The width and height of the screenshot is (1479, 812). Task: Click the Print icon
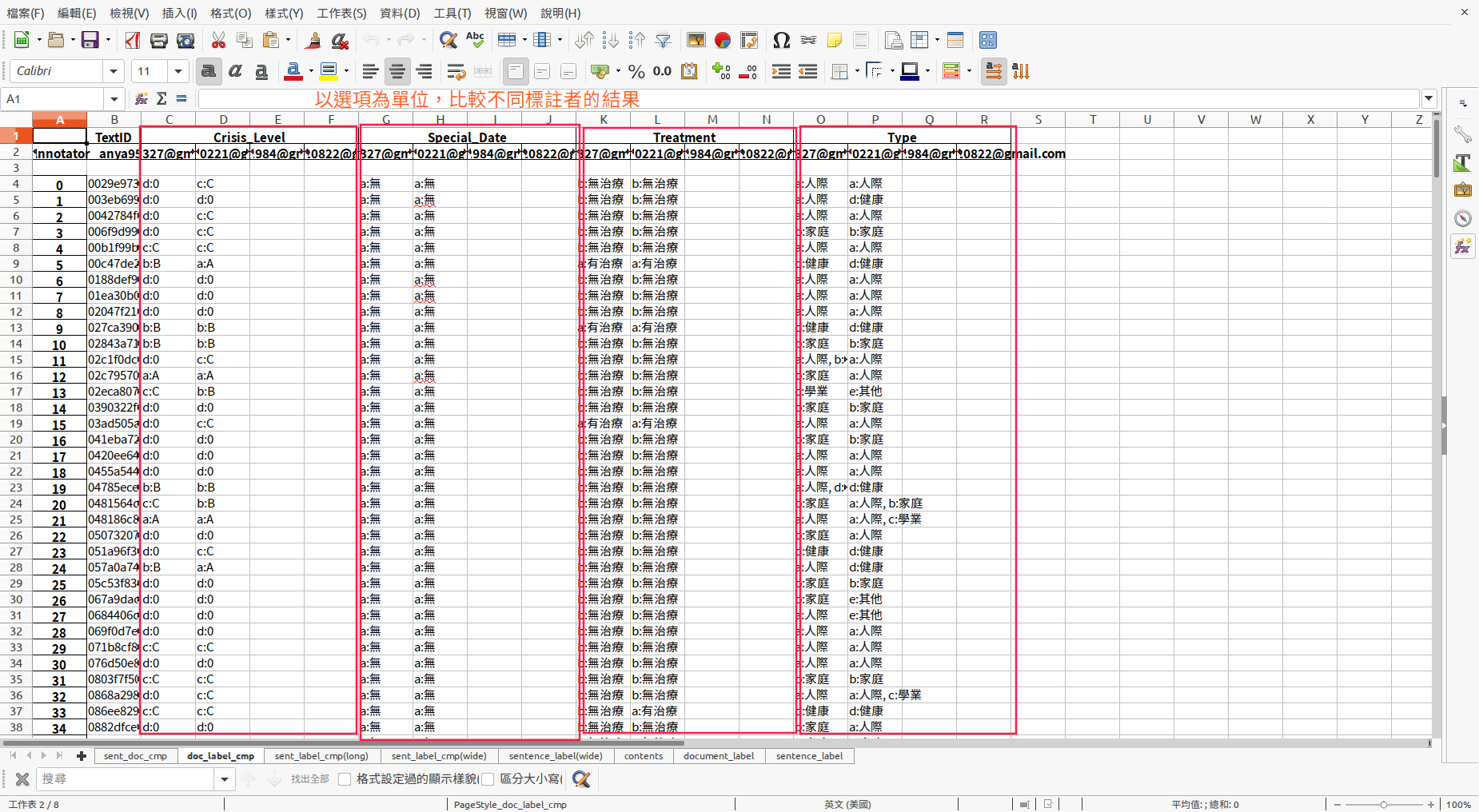159,40
